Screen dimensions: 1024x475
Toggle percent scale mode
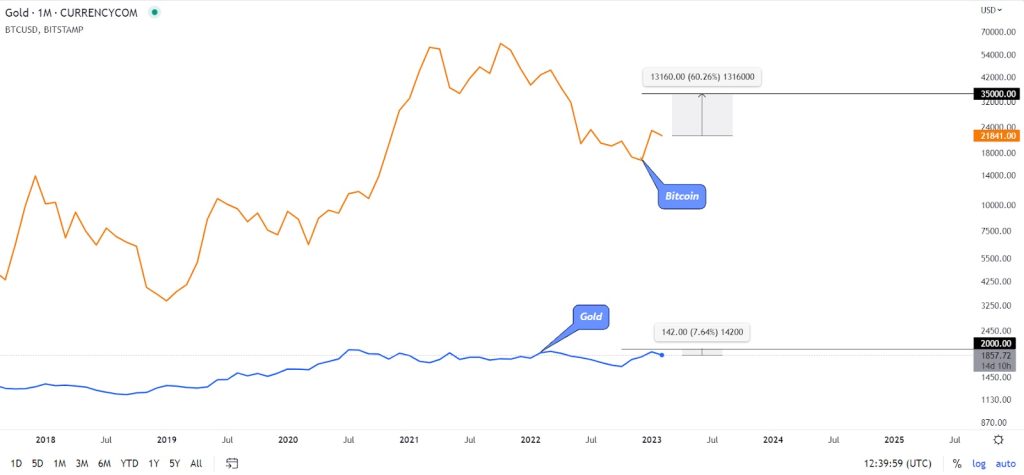tap(956, 463)
